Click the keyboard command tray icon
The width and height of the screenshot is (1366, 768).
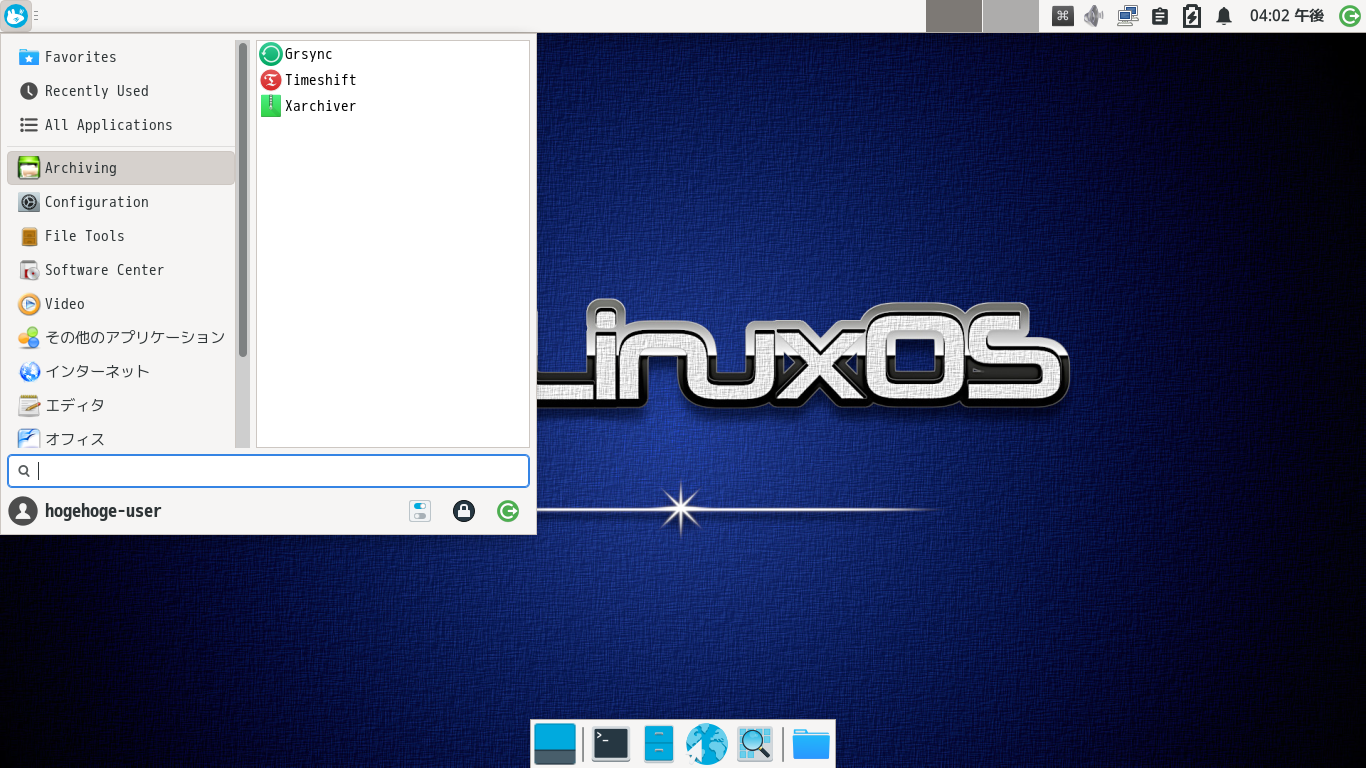pyautogui.click(x=1063, y=16)
